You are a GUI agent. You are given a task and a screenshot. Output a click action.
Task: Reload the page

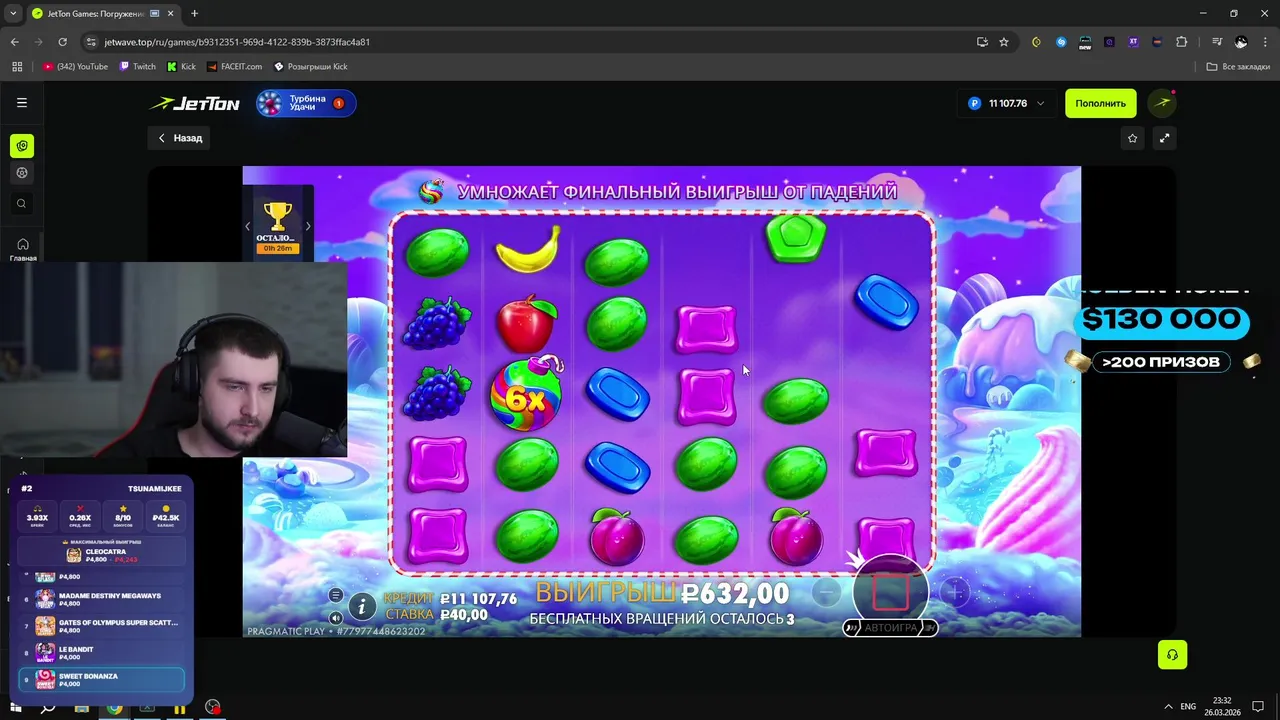click(62, 42)
